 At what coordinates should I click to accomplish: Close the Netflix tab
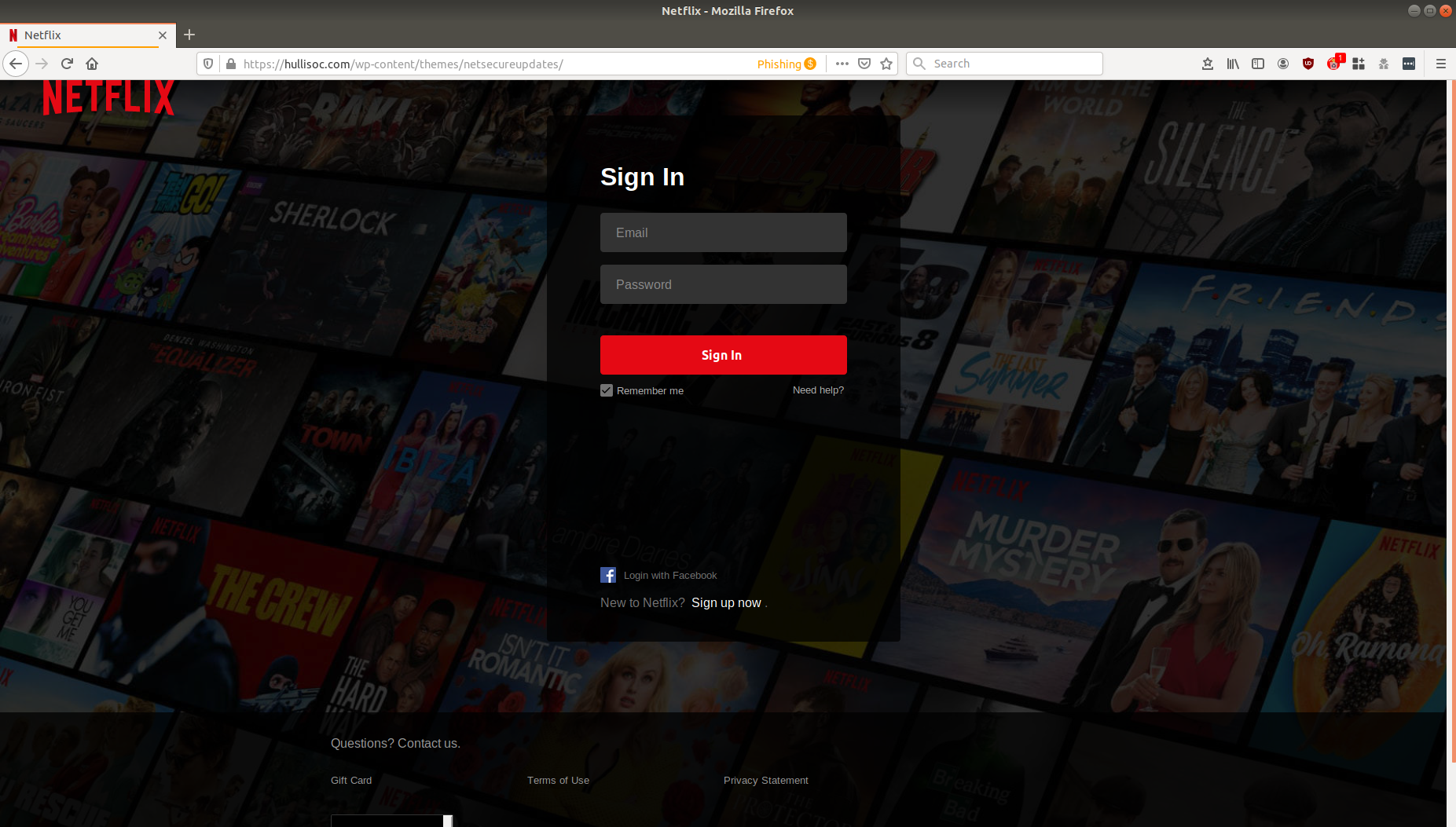(x=163, y=35)
